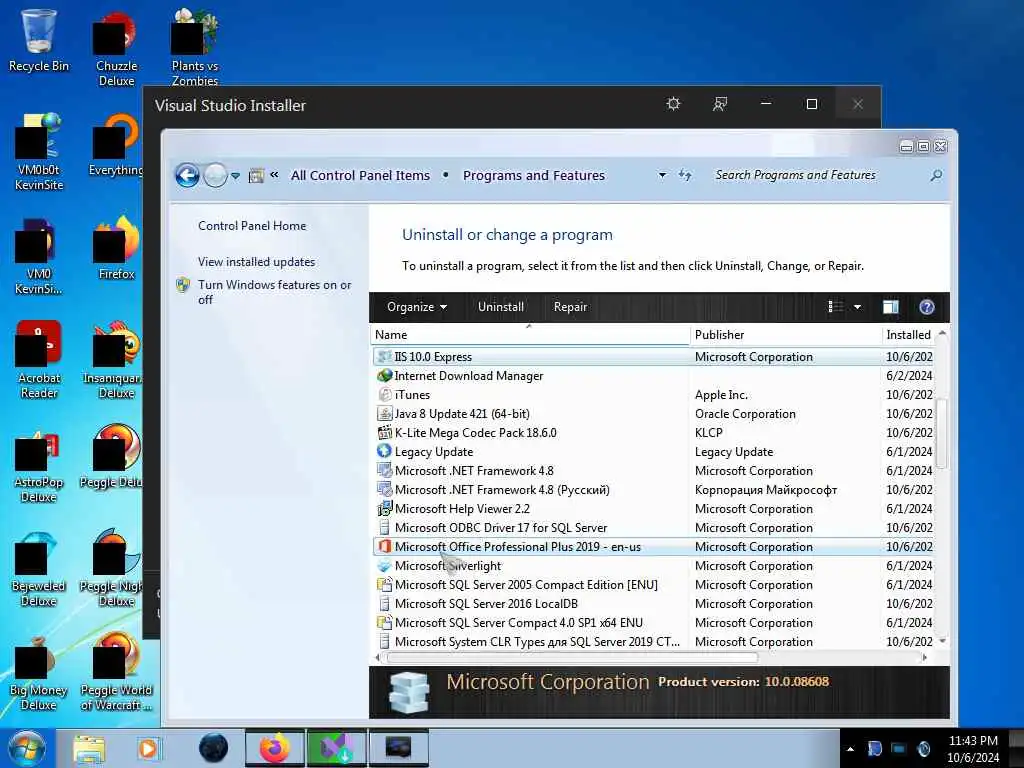
Task: Select K-Lite Mega Codec Pack icon
Action: (385, 432)
